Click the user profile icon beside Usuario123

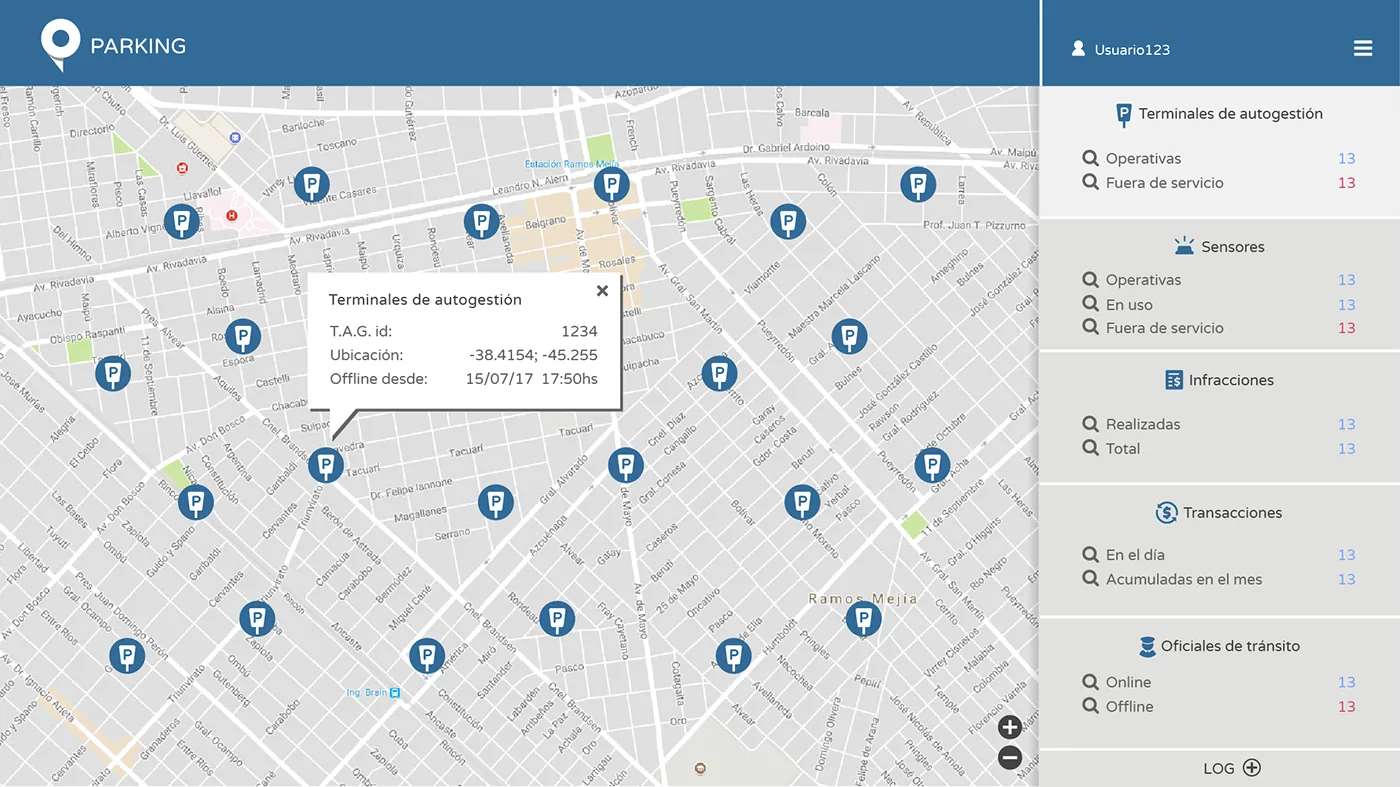tap(1078, 48)
